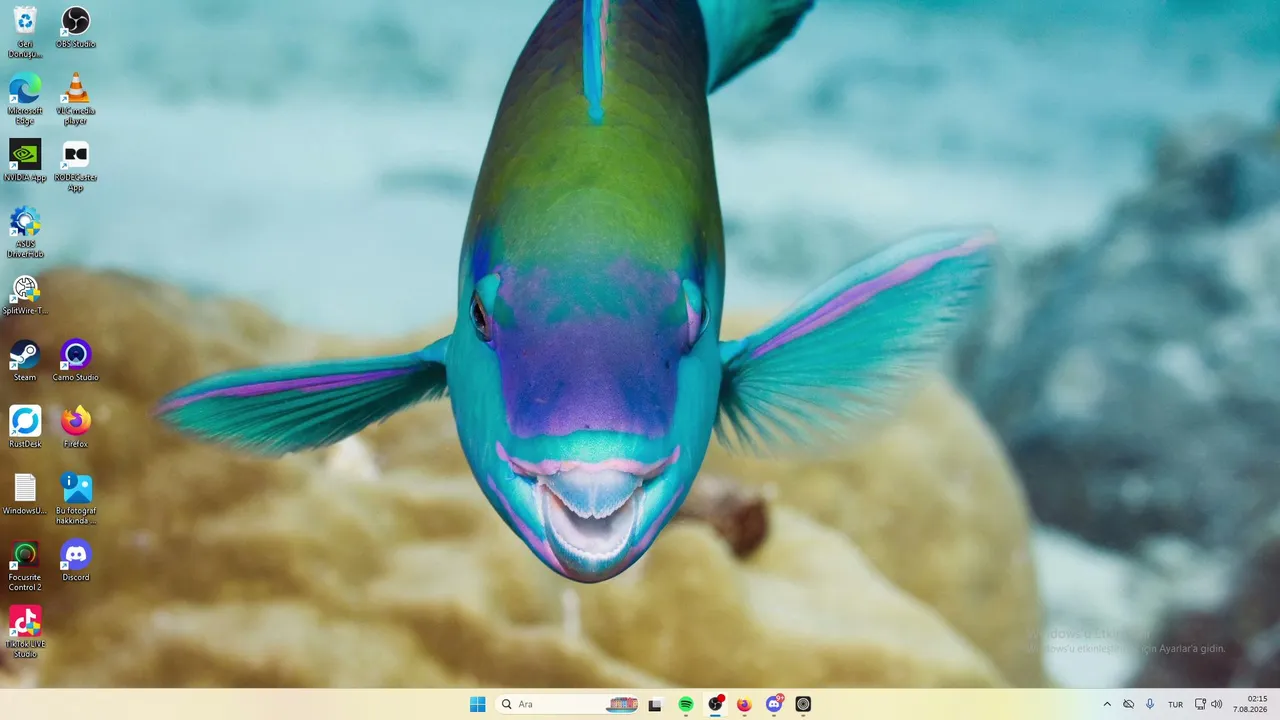Click the microphone tray icon
This screenshot has height=720, width=1280.
pyautogui.click(x=1150, y=704)
